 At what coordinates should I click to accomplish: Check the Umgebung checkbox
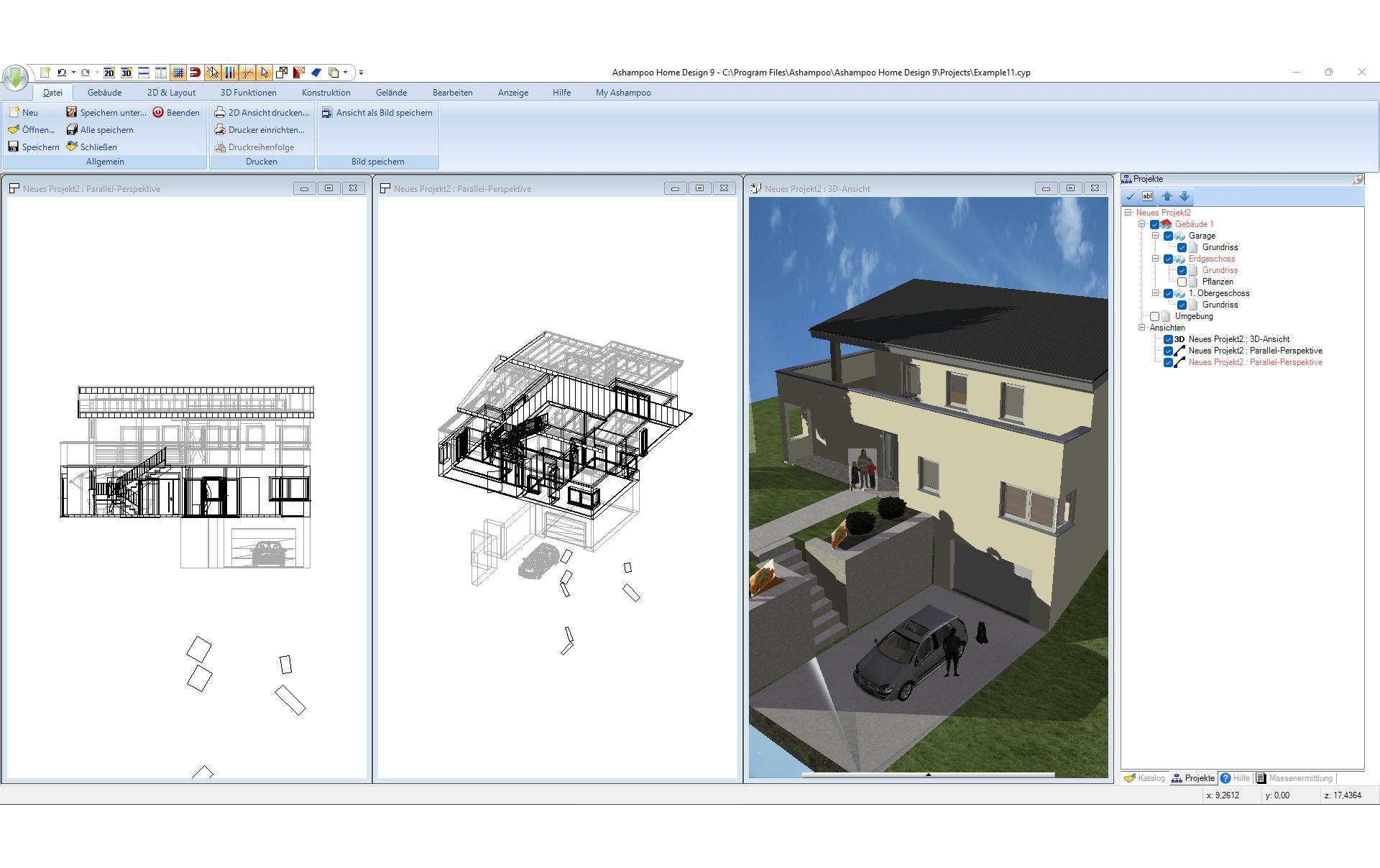tap(1155, 316)
